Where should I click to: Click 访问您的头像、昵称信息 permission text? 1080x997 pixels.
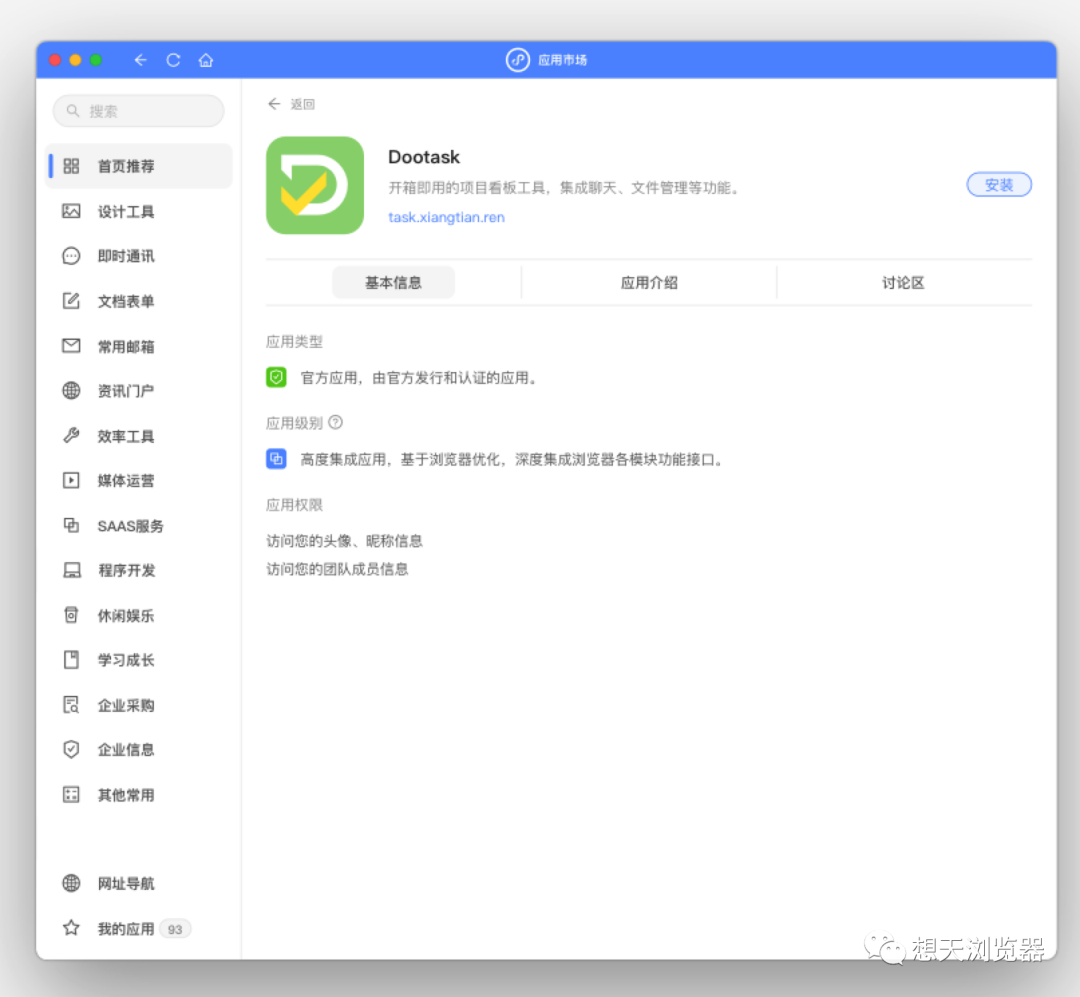[344, 541]
